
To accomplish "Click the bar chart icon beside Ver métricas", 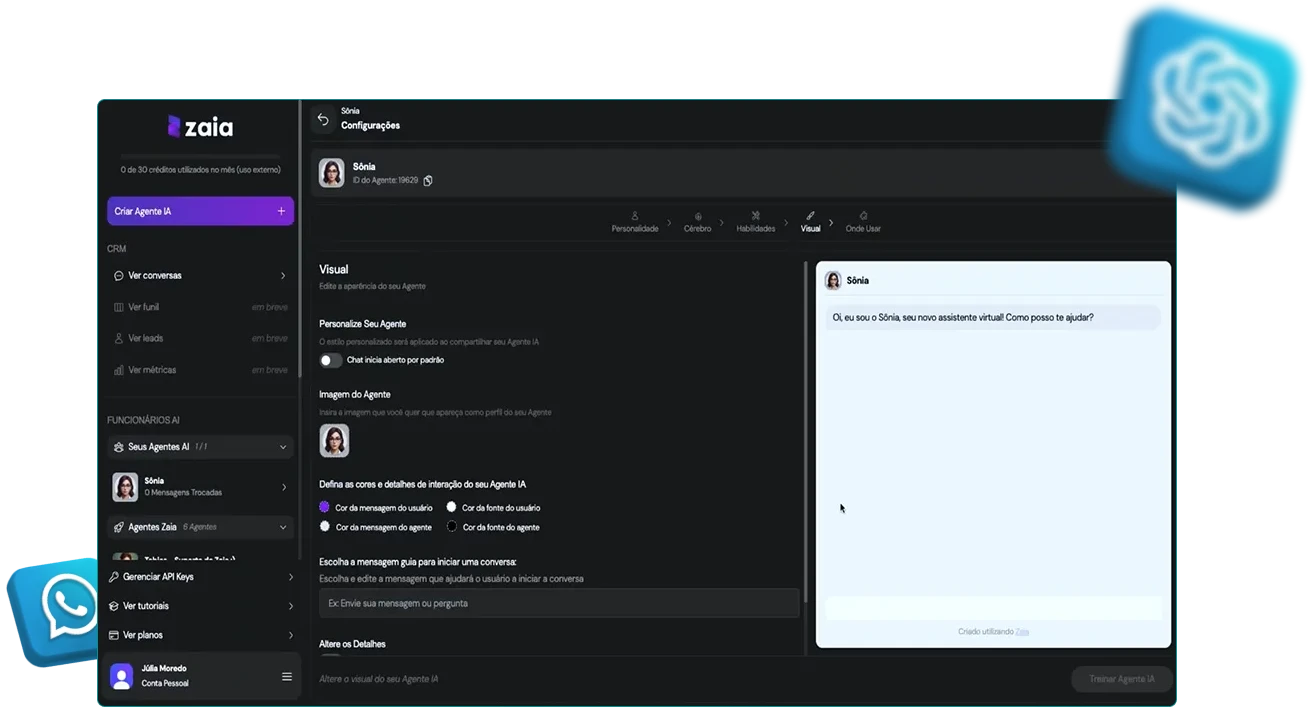I will coord(118,370).
